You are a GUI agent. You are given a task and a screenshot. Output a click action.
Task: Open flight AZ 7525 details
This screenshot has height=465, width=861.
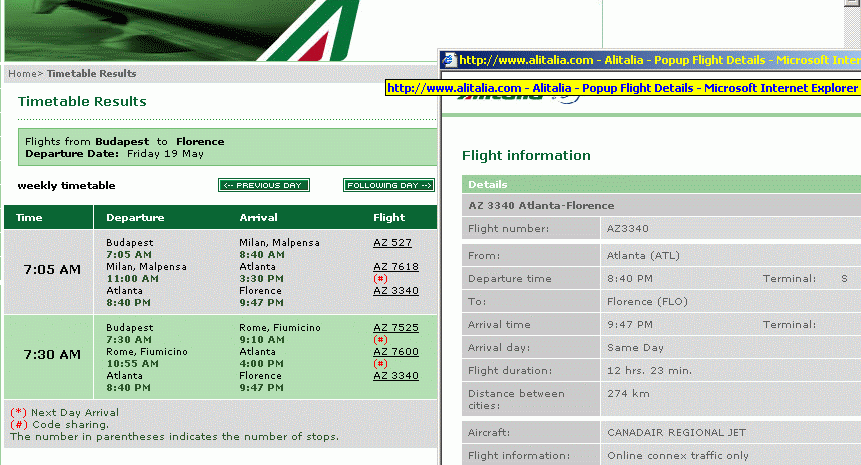click(396, 327)
